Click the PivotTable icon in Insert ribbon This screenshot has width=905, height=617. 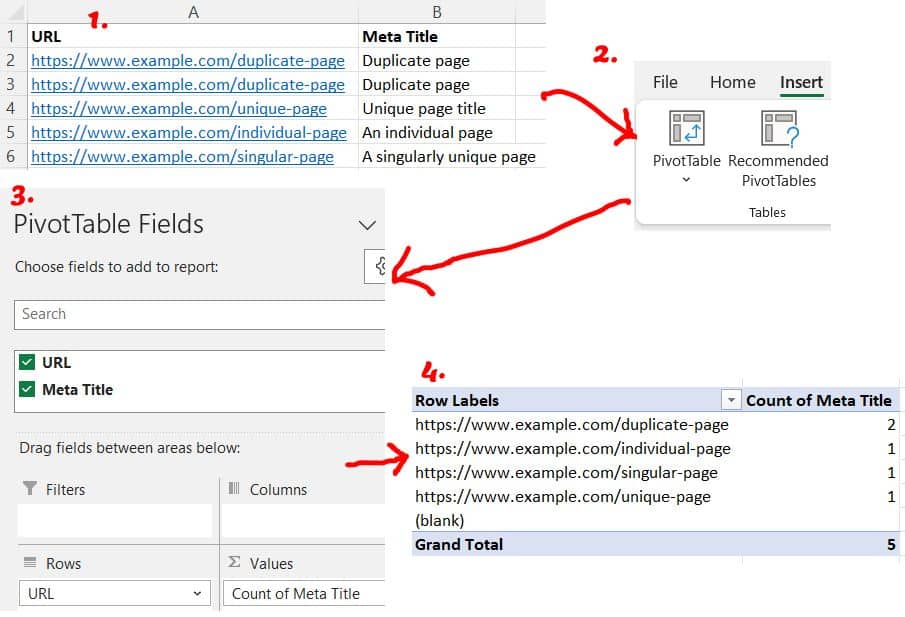(687, 129)
